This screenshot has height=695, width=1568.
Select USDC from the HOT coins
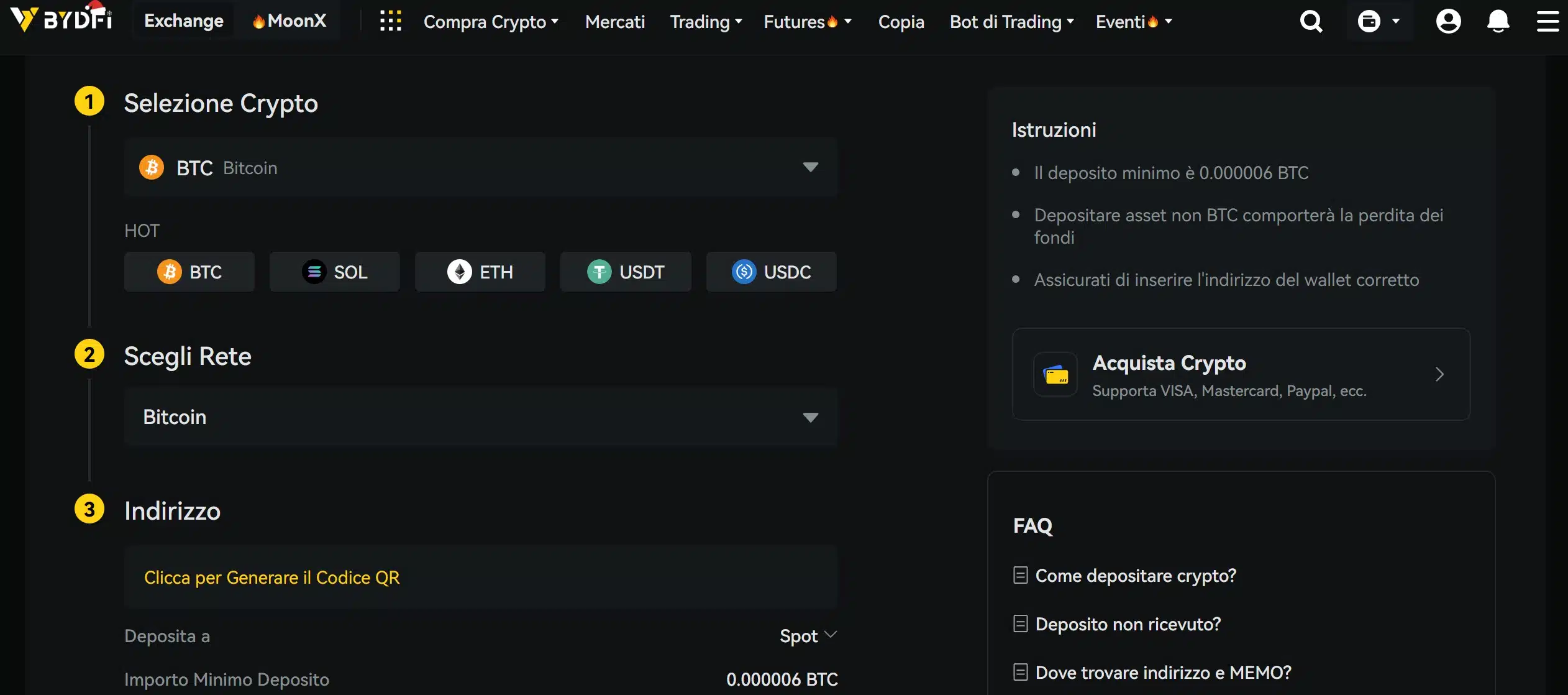770,272
